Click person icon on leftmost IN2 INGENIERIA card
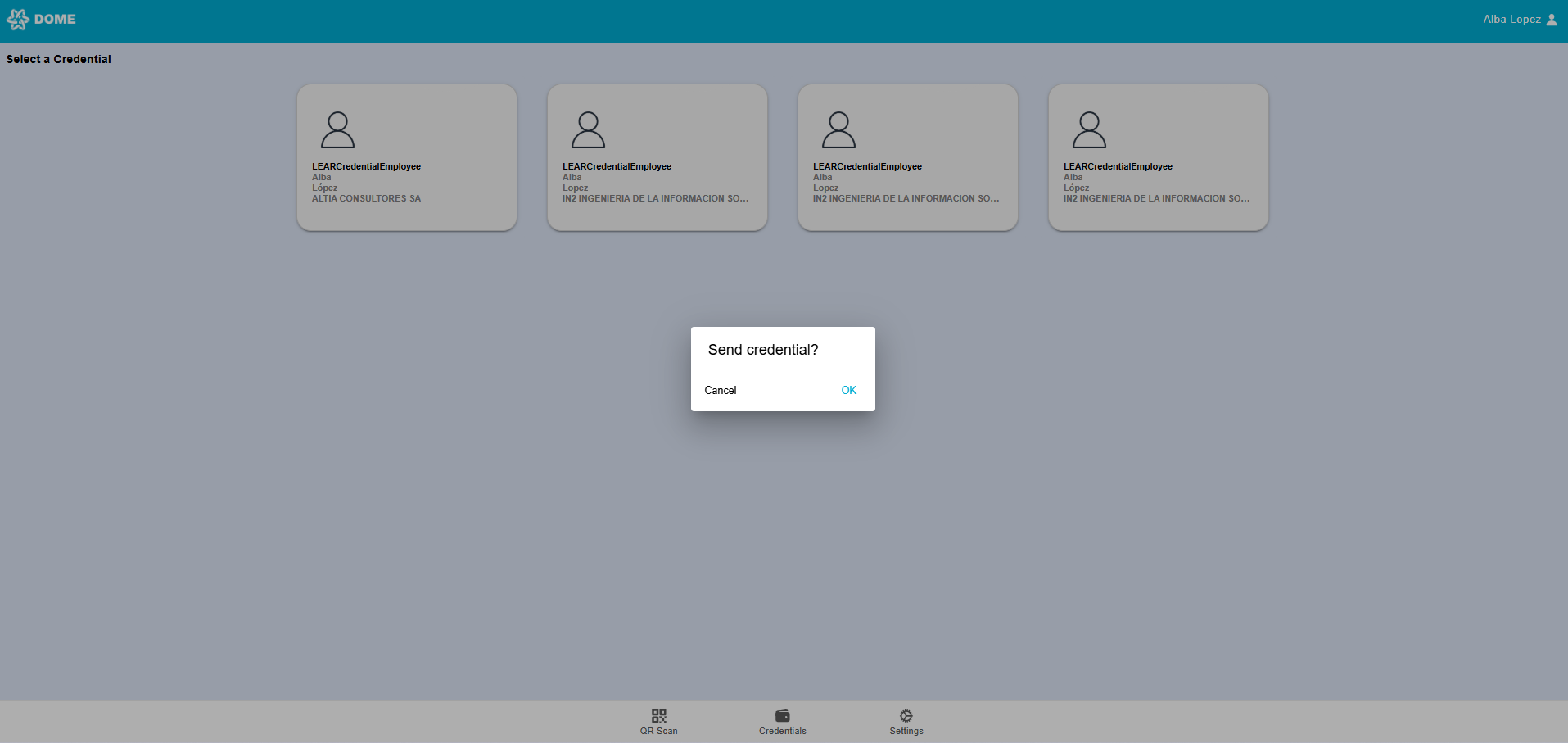Viewport: 1568px width, 743px height. (x=588, y=130)
